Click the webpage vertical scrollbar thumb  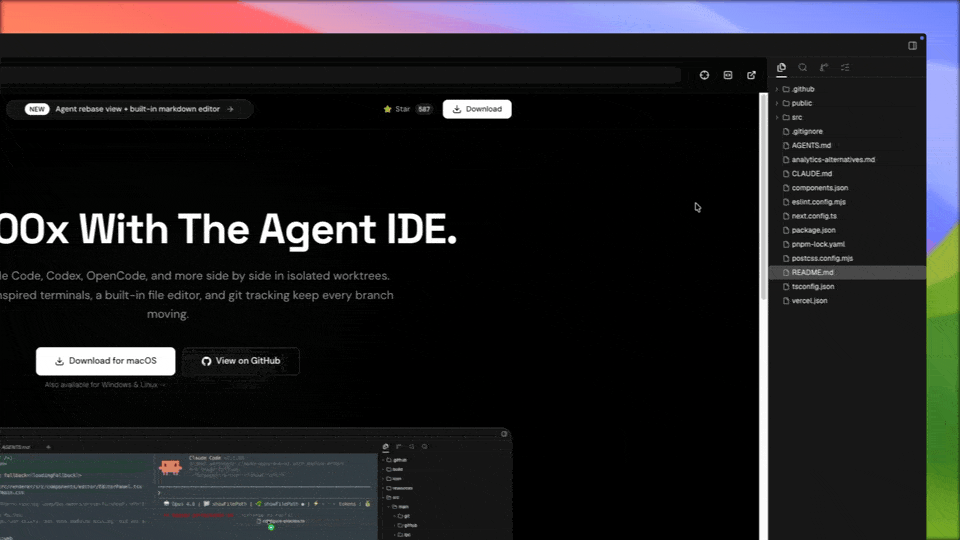763,196
